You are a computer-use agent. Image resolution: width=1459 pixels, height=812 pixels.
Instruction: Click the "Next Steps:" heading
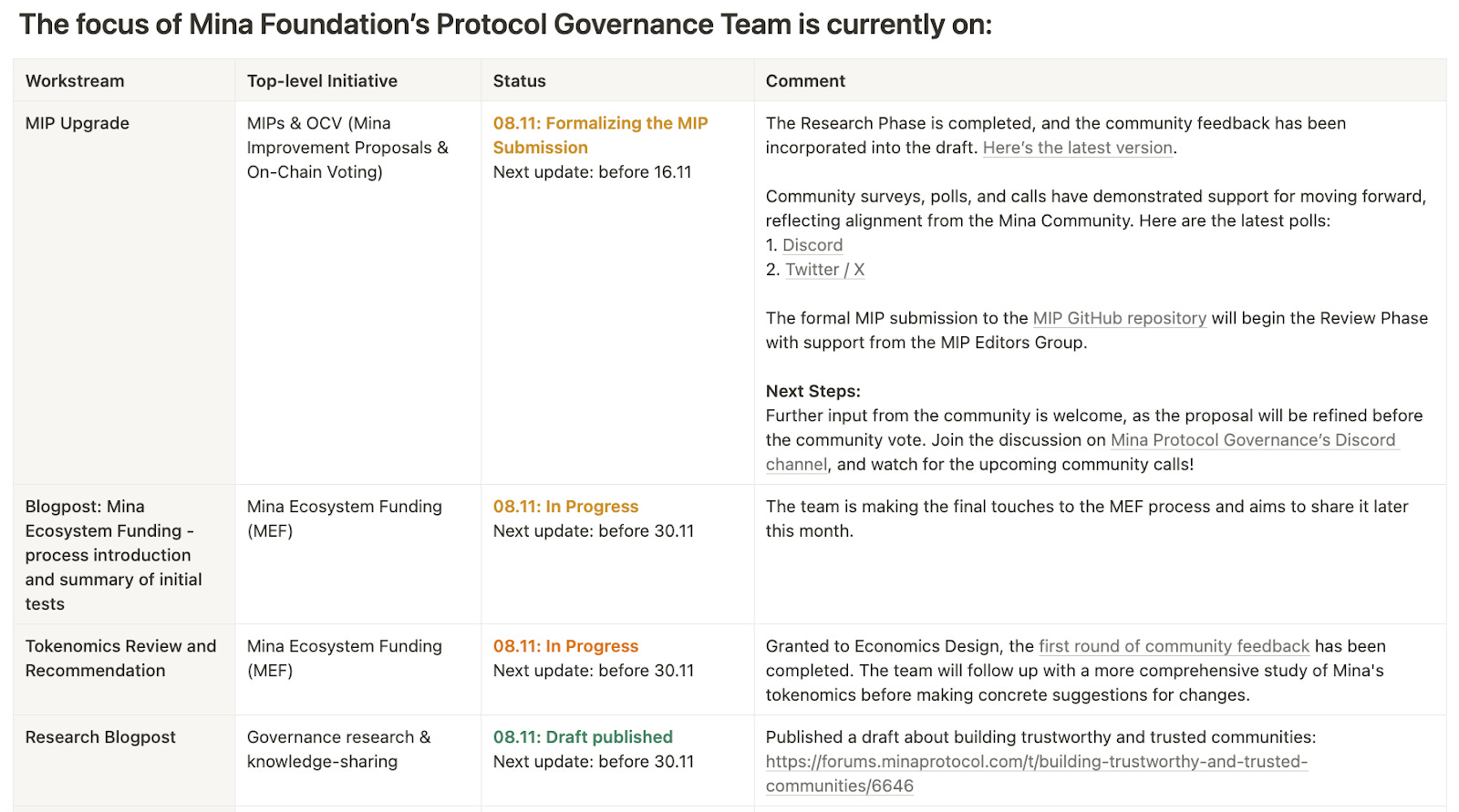[813, 391]
